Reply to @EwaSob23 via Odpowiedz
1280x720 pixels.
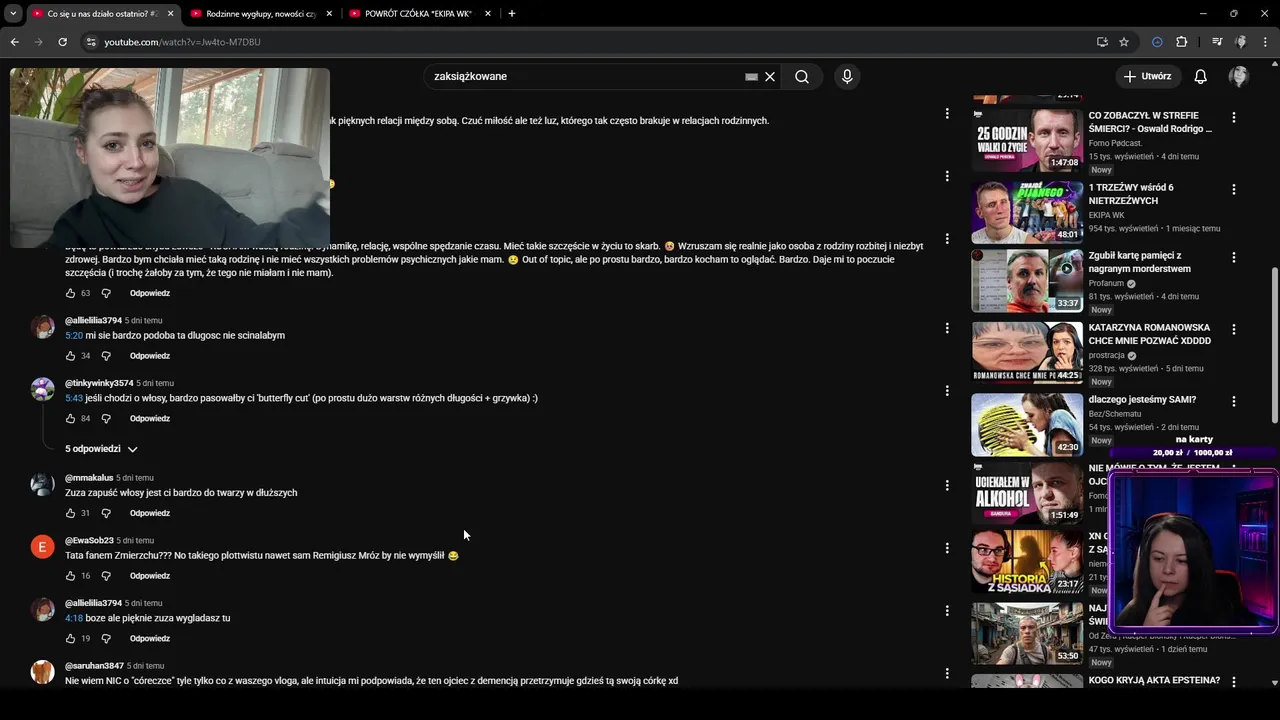point(150,576)
